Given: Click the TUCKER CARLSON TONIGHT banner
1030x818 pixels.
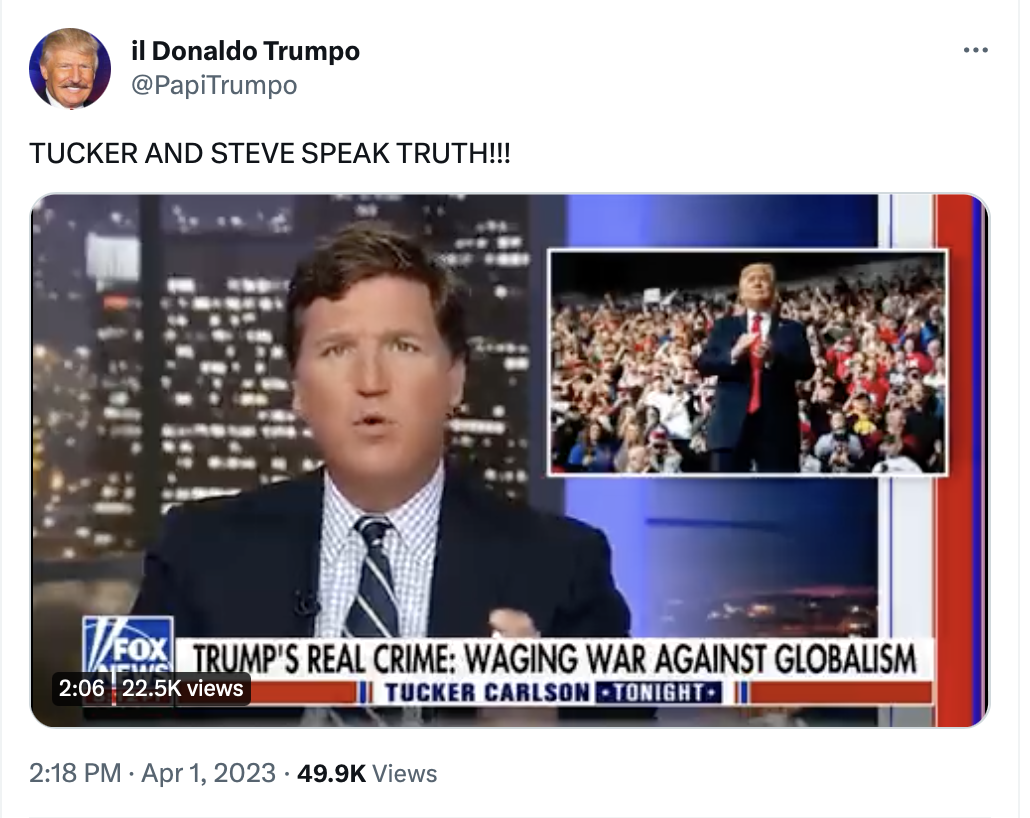Looking at the screenshot, I should (552, 693).
